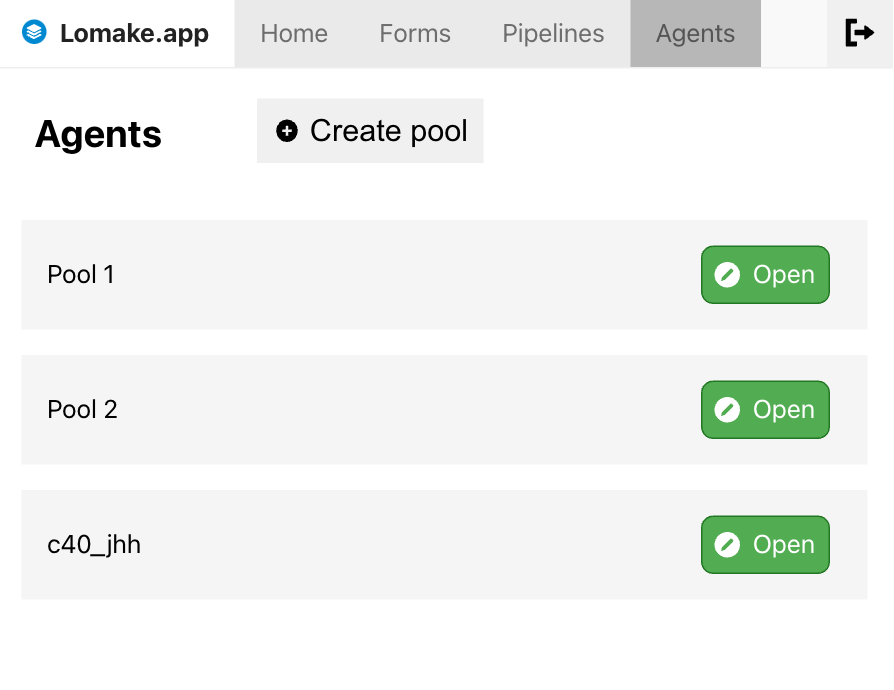This screenshot has width=894, height=690.
Task: Click the pencil icon on Pool 2's Open button
Action: coord(727,409)
